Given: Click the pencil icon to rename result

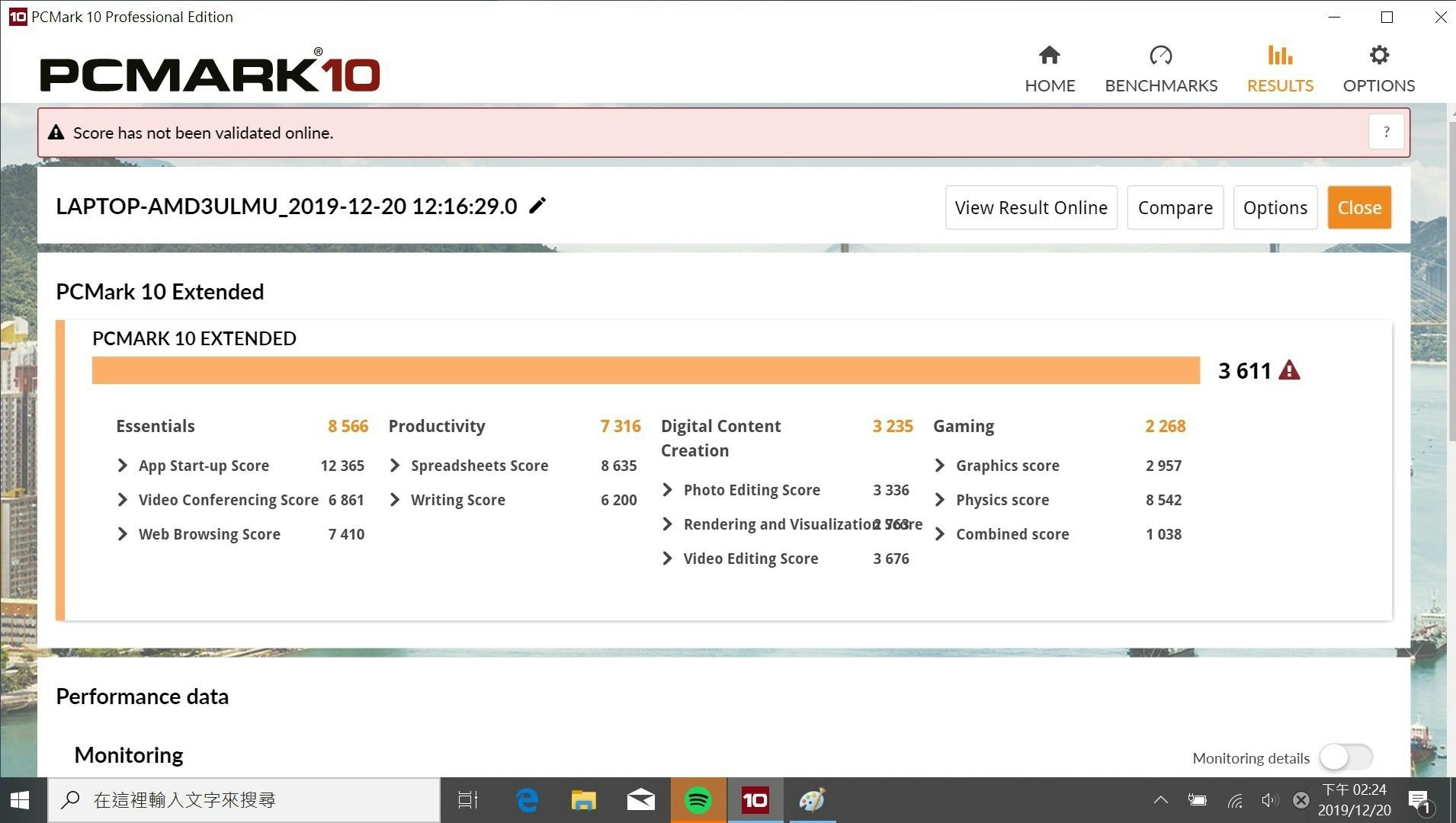Looking at the screenshot, I should [x=537, y=206].
